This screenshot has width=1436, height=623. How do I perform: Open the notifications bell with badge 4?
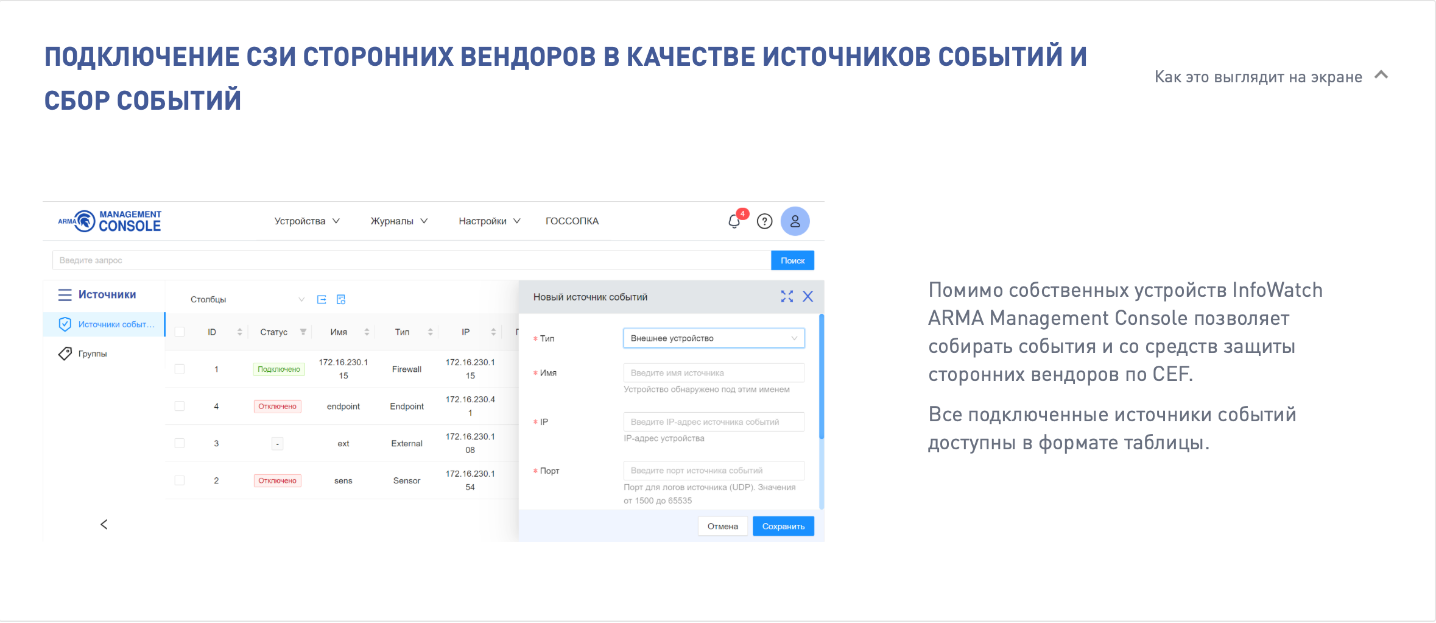pyautogui.click(x=735, y=221)
